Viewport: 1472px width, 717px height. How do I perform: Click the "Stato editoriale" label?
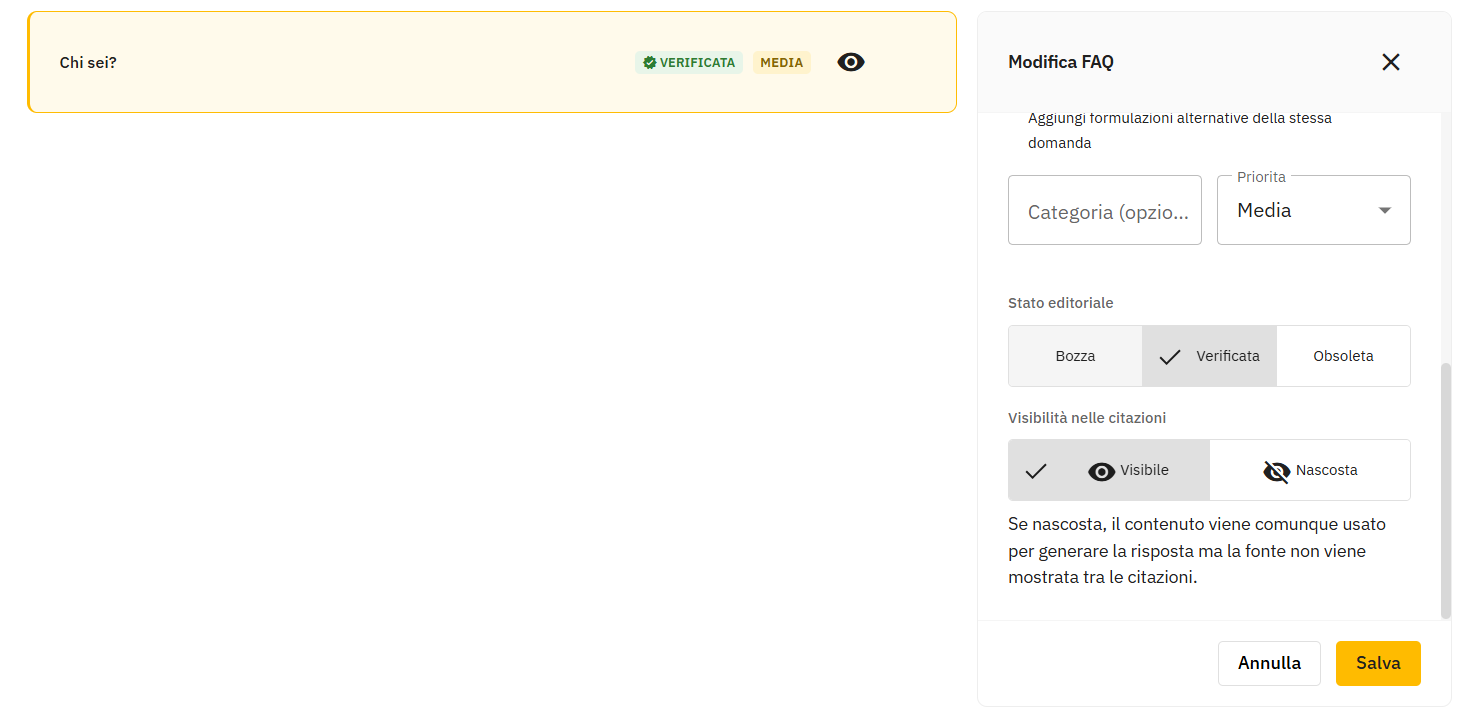1061,303
